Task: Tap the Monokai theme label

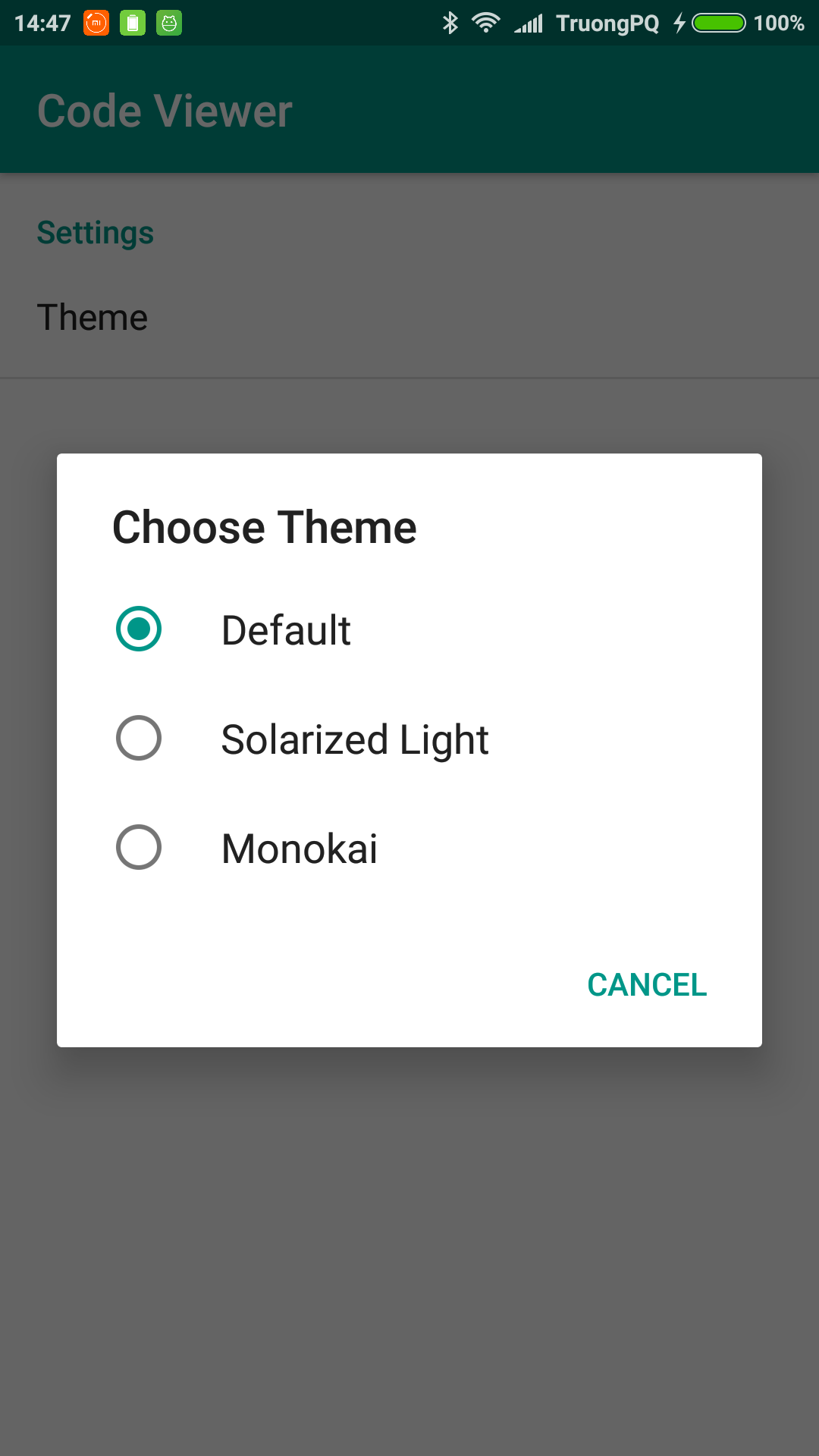Action: pos(300,849)
